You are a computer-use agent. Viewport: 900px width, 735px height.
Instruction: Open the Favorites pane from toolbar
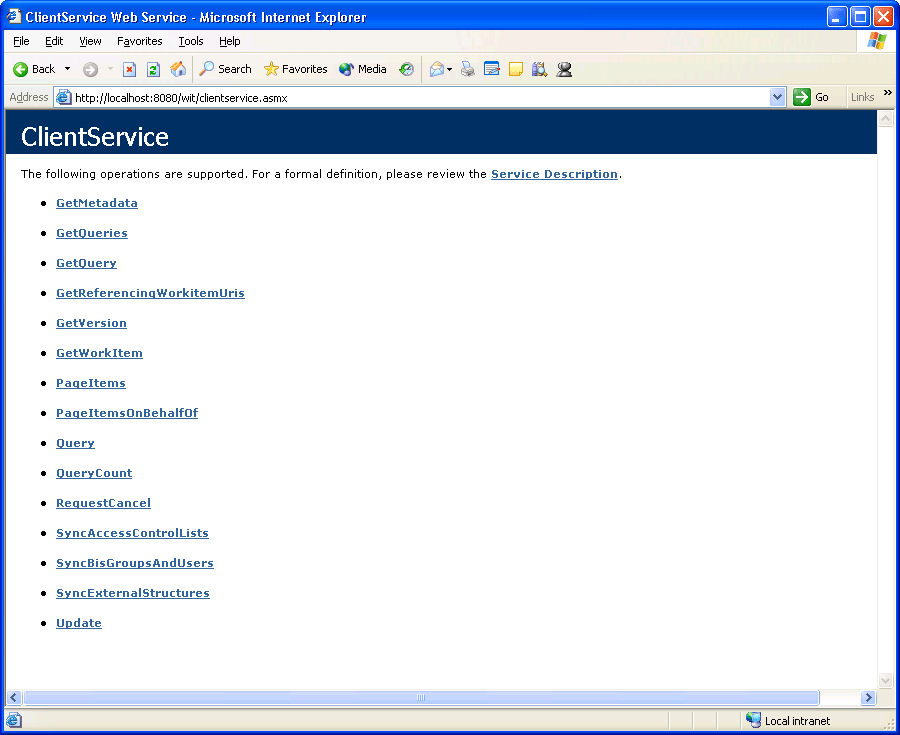pos(295,69)
